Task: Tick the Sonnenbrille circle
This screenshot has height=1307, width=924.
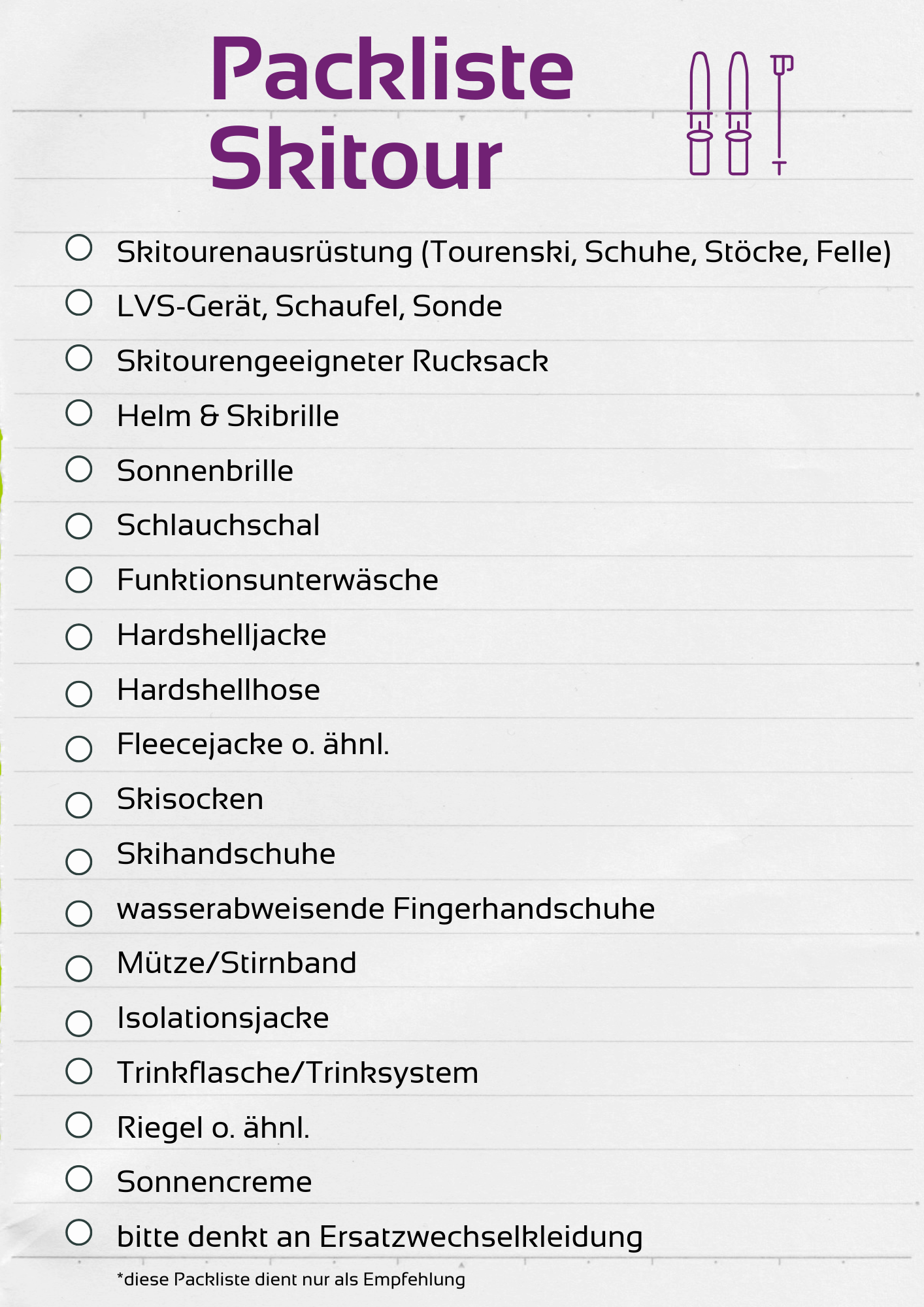Action: click(x=79, y=469)
